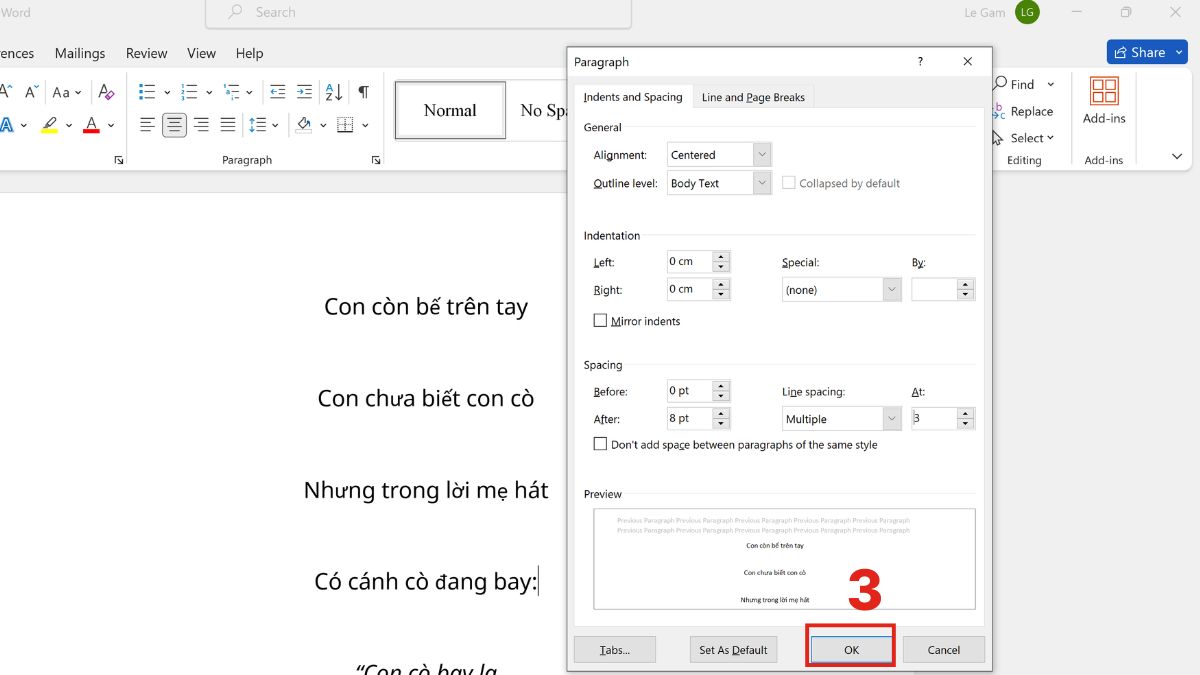
Task: Click the Center alignment icon in ribbon
Action: click(x=175, y=125)
